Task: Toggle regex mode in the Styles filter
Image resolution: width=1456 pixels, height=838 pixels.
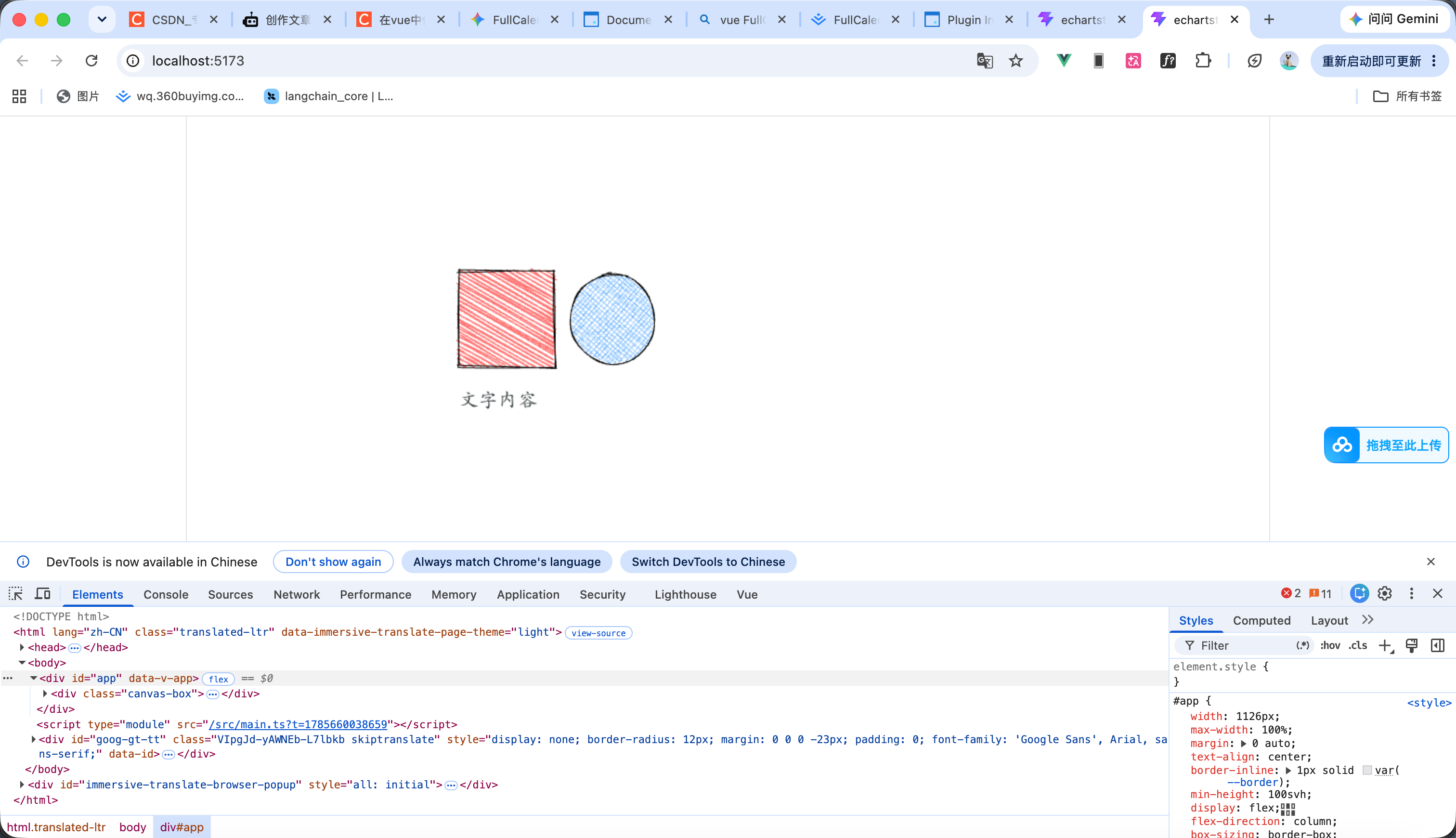Action: click(x=1303, y=646)
